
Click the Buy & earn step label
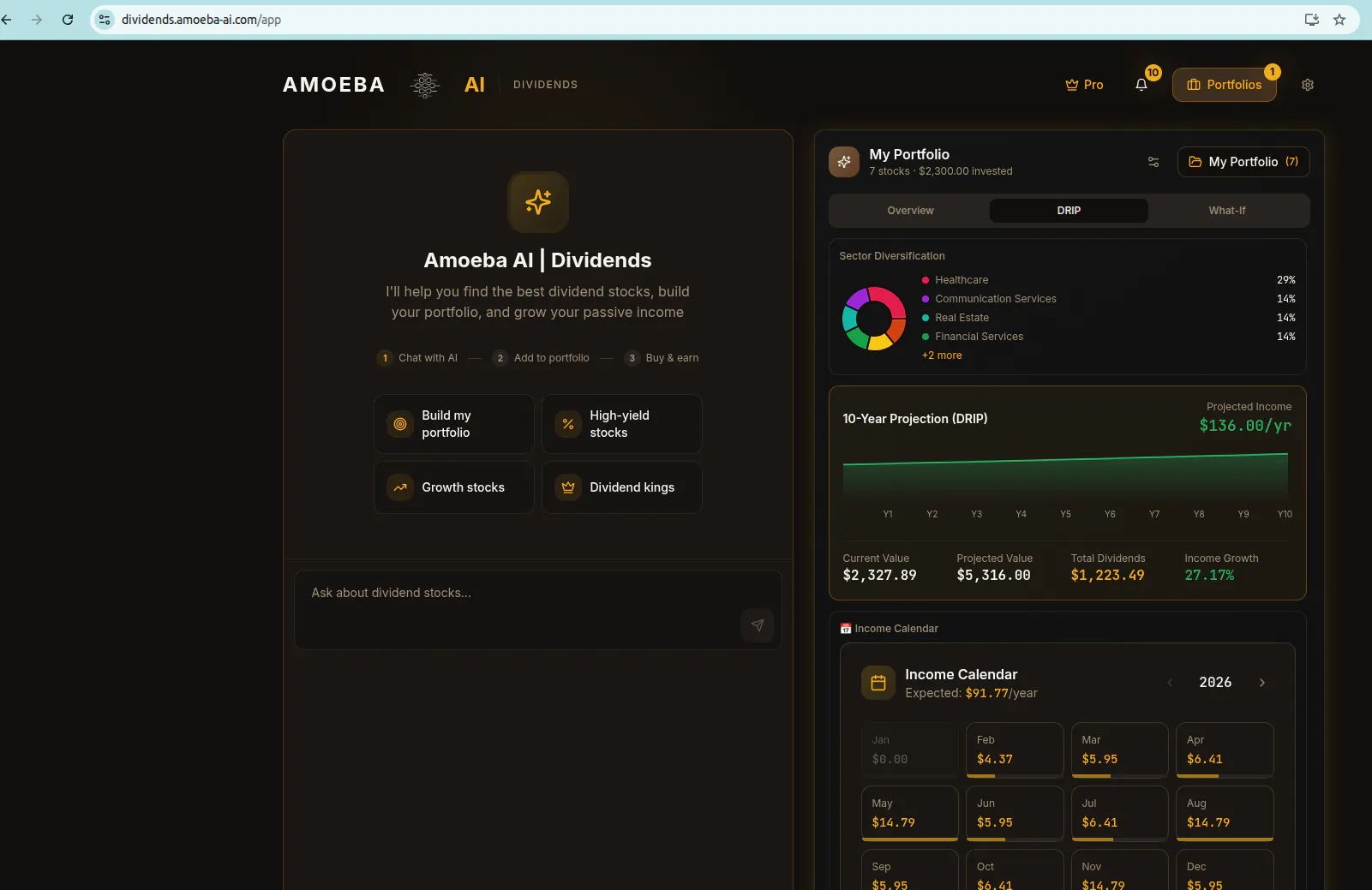[x=672, y=358]
